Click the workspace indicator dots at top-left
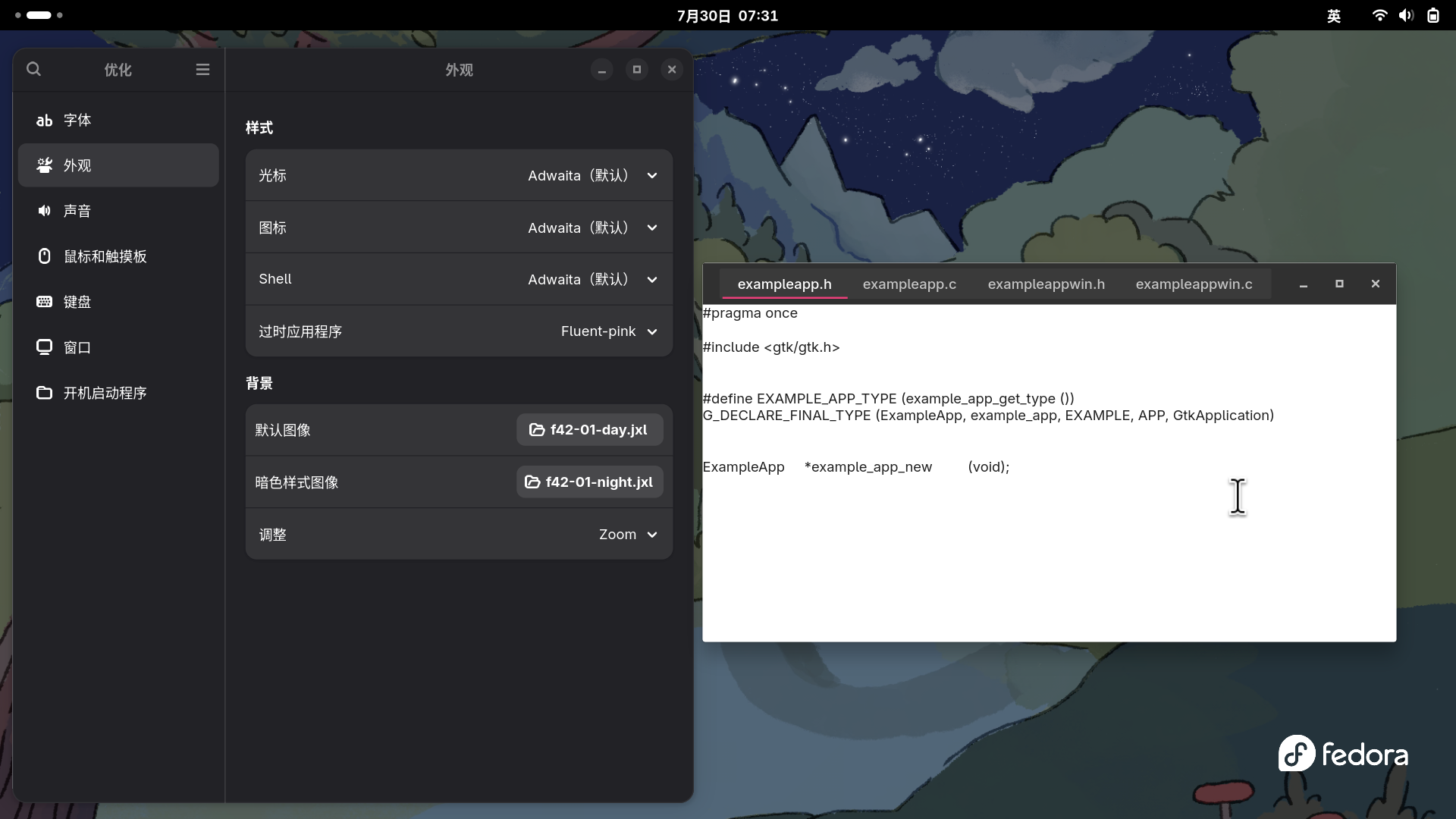Screen dimensions: 1456x819 click(39, 15)
